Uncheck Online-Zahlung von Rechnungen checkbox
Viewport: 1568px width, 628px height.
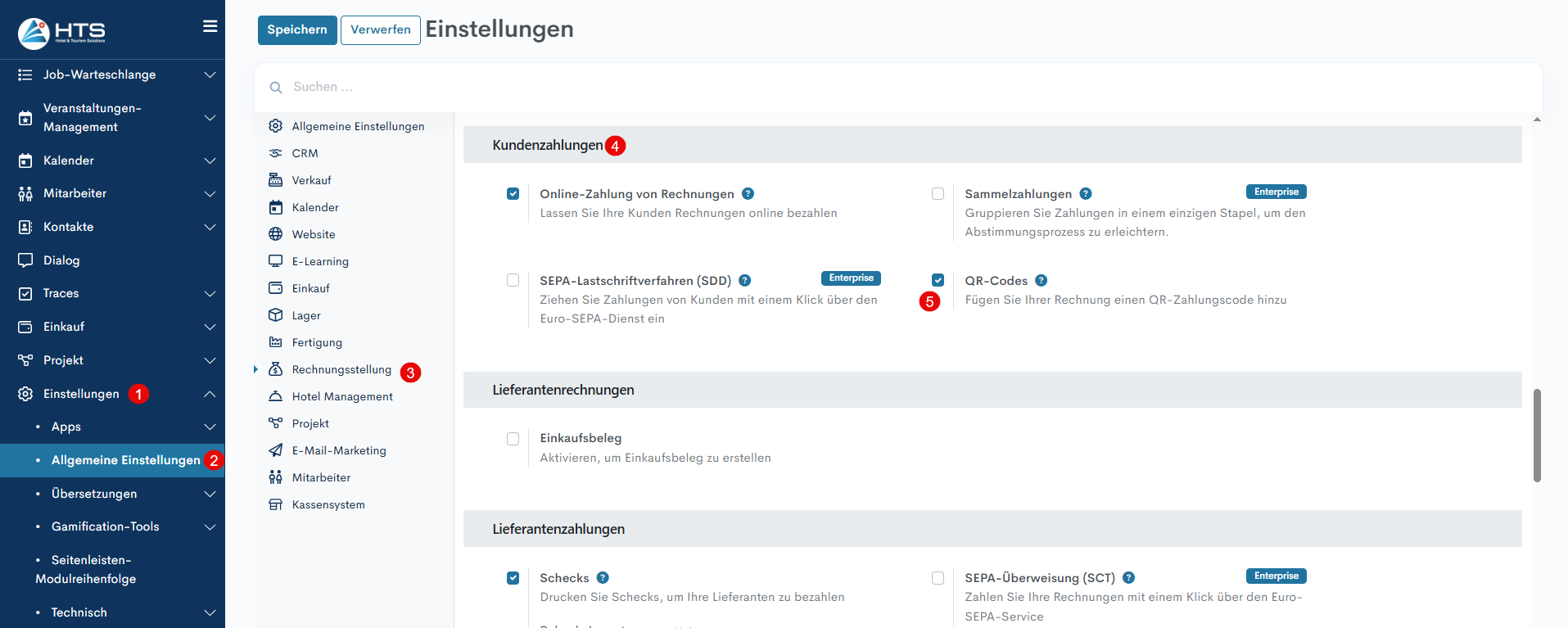(x=513, y=194)
